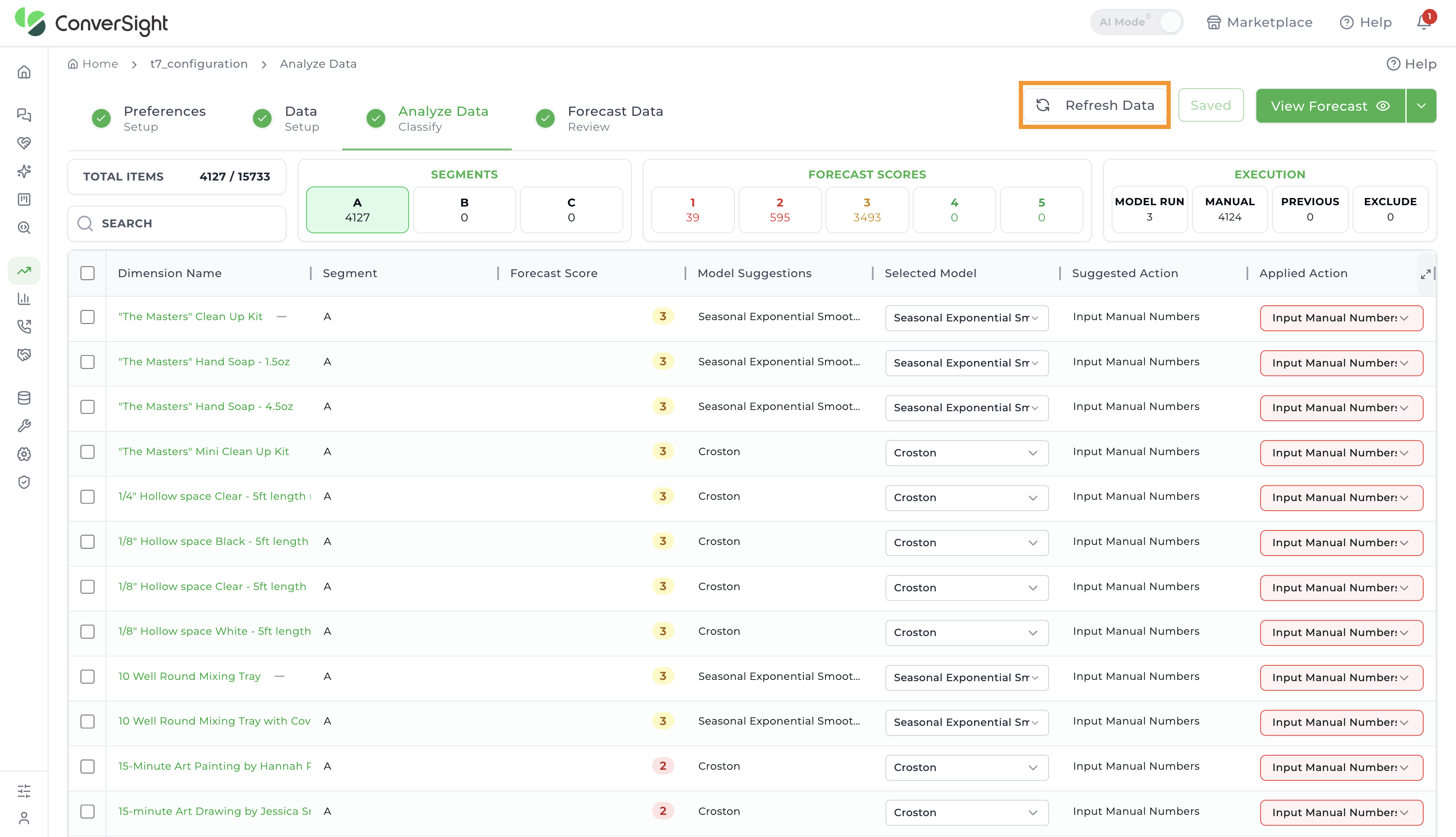Open the user profile sidebar icon
This screenshot has width=1456, height=837.
click(x=23, y=818)
